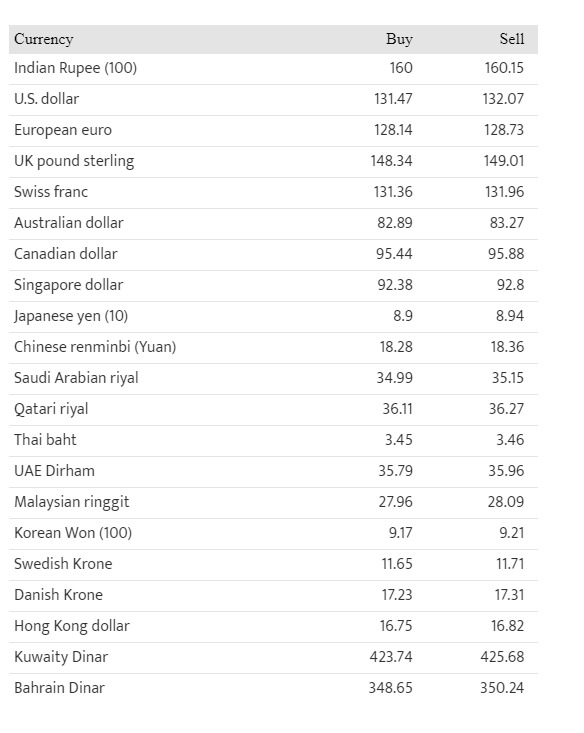
Task: Click the Swiss franc buy value 131.36
Action: point(393,192)
